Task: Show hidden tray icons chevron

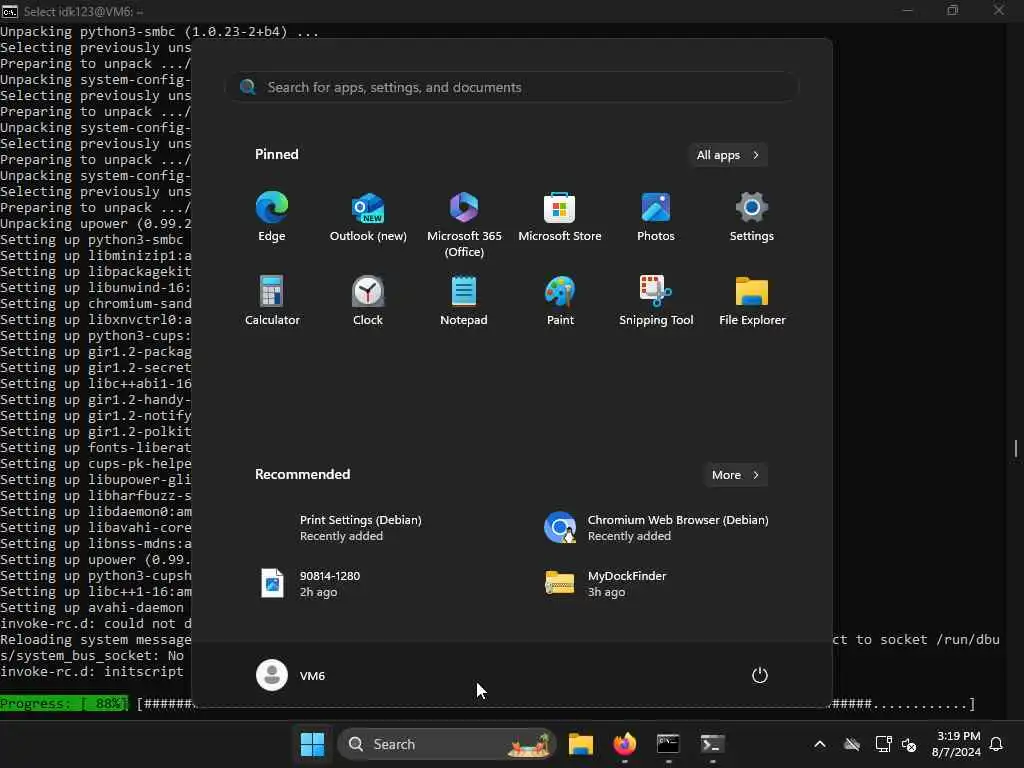Action: tap(820, 744)
